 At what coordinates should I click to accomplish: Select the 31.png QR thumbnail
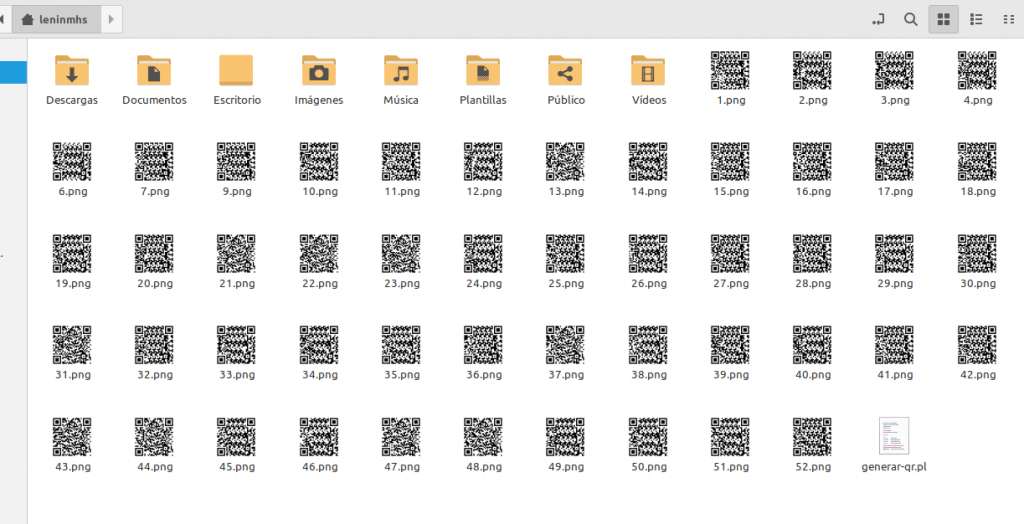(72, 345)
